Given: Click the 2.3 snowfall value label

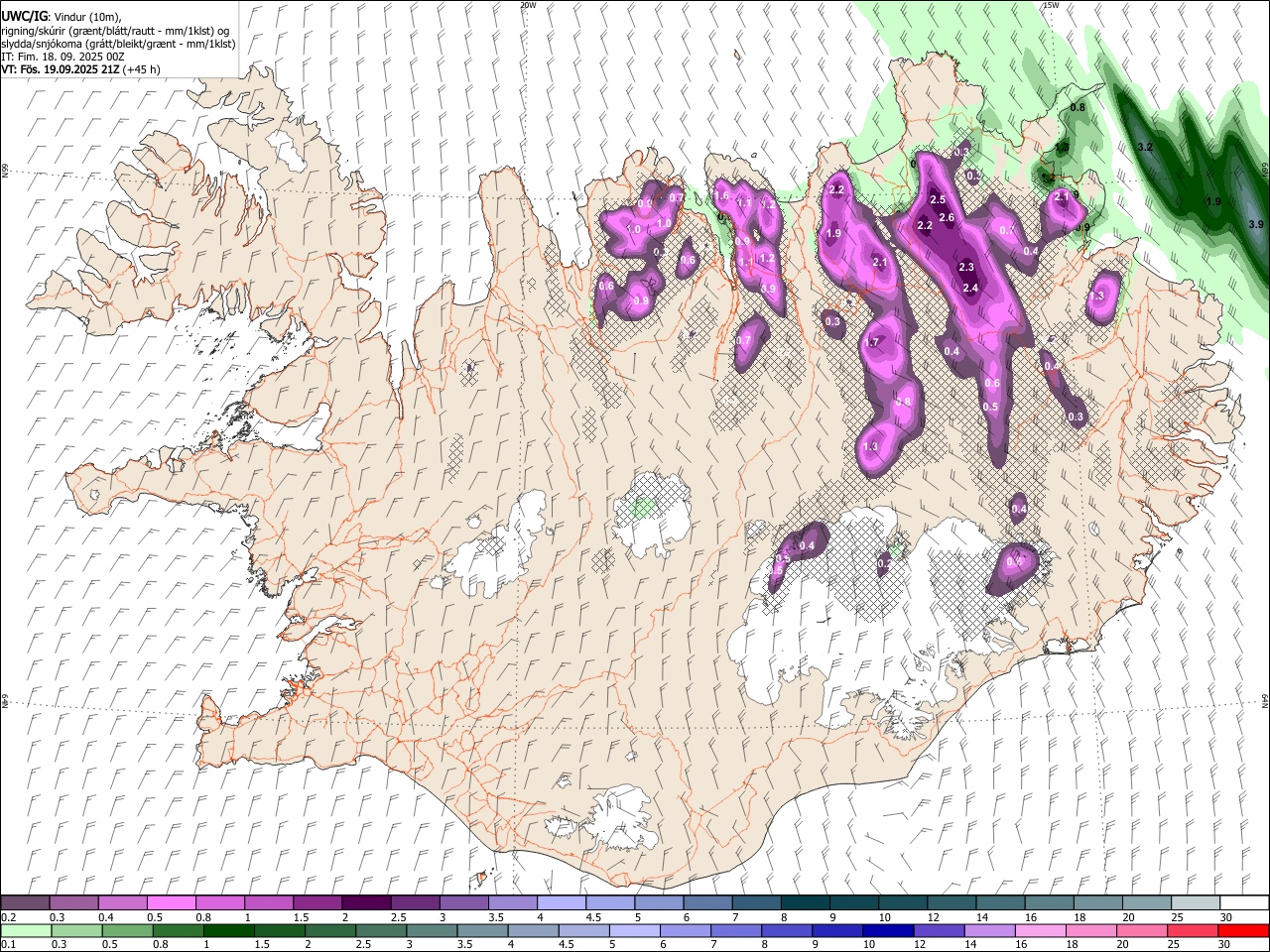Looking at the screenshot, I should point(966,267).
